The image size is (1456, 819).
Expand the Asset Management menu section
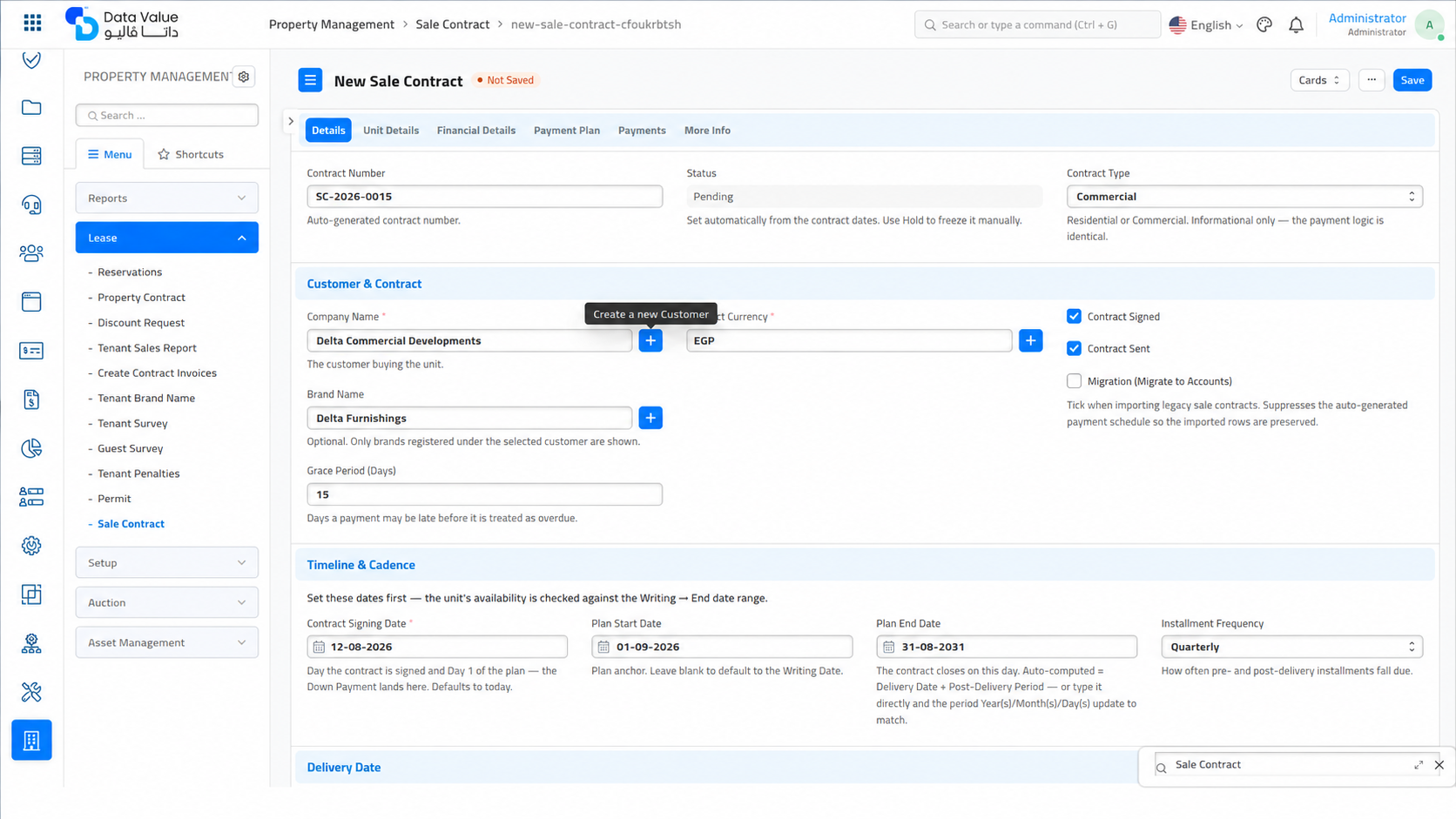click(167, 642)
